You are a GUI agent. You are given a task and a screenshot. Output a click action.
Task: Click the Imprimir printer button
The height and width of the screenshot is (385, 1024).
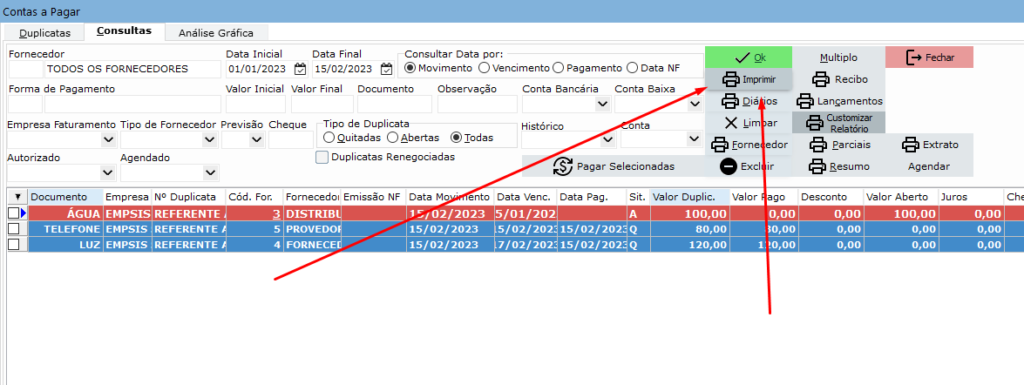748,80
